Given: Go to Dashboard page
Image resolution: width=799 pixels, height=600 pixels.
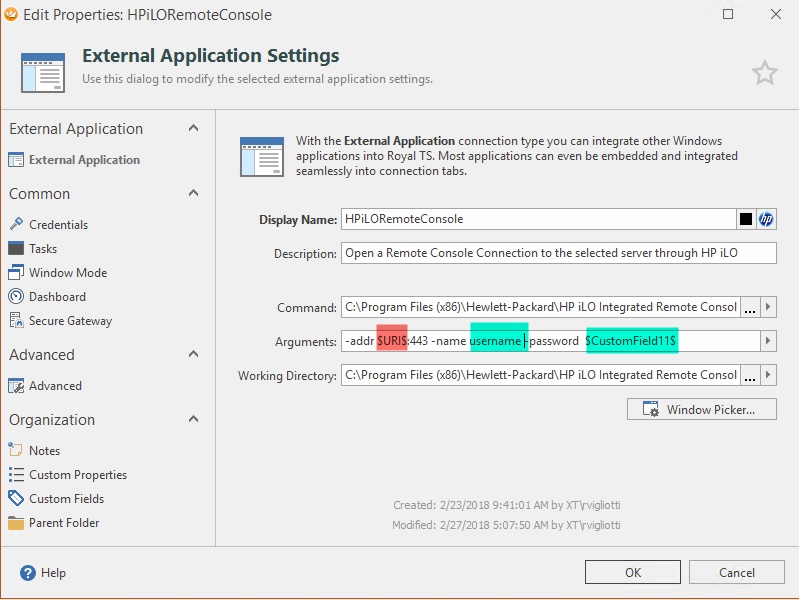Looking at the screenshot, I should 57,297.
